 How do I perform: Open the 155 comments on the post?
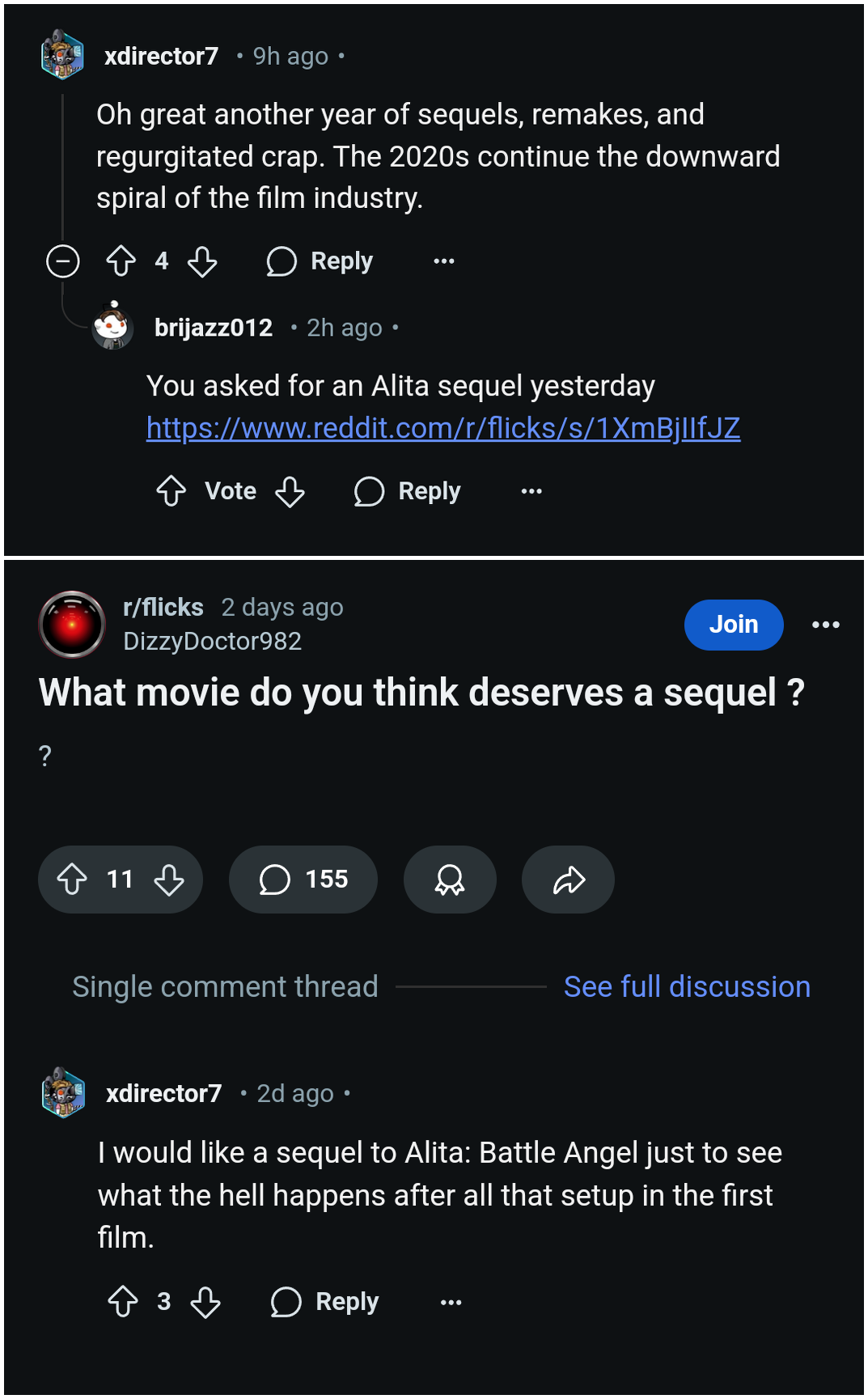(x=303, y=880)
